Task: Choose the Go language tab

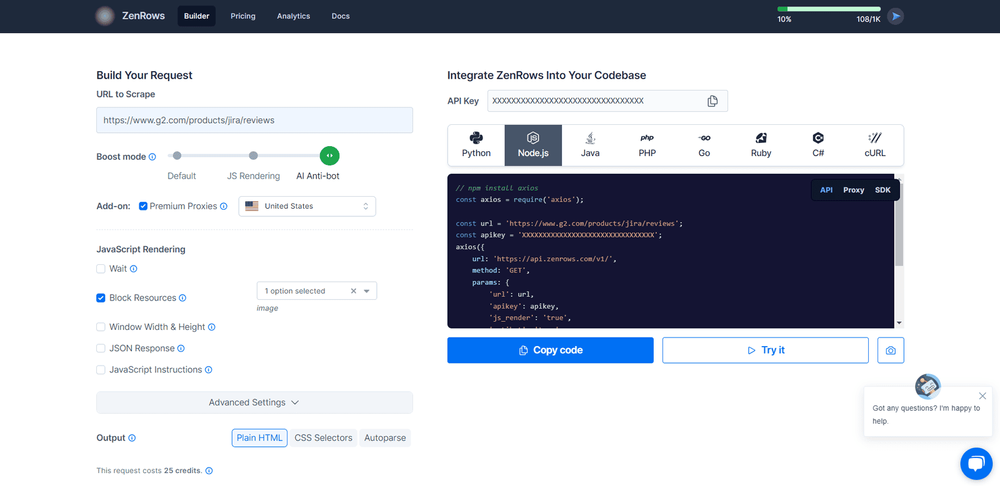Action: pyautogui.click(x=704, y=145)
